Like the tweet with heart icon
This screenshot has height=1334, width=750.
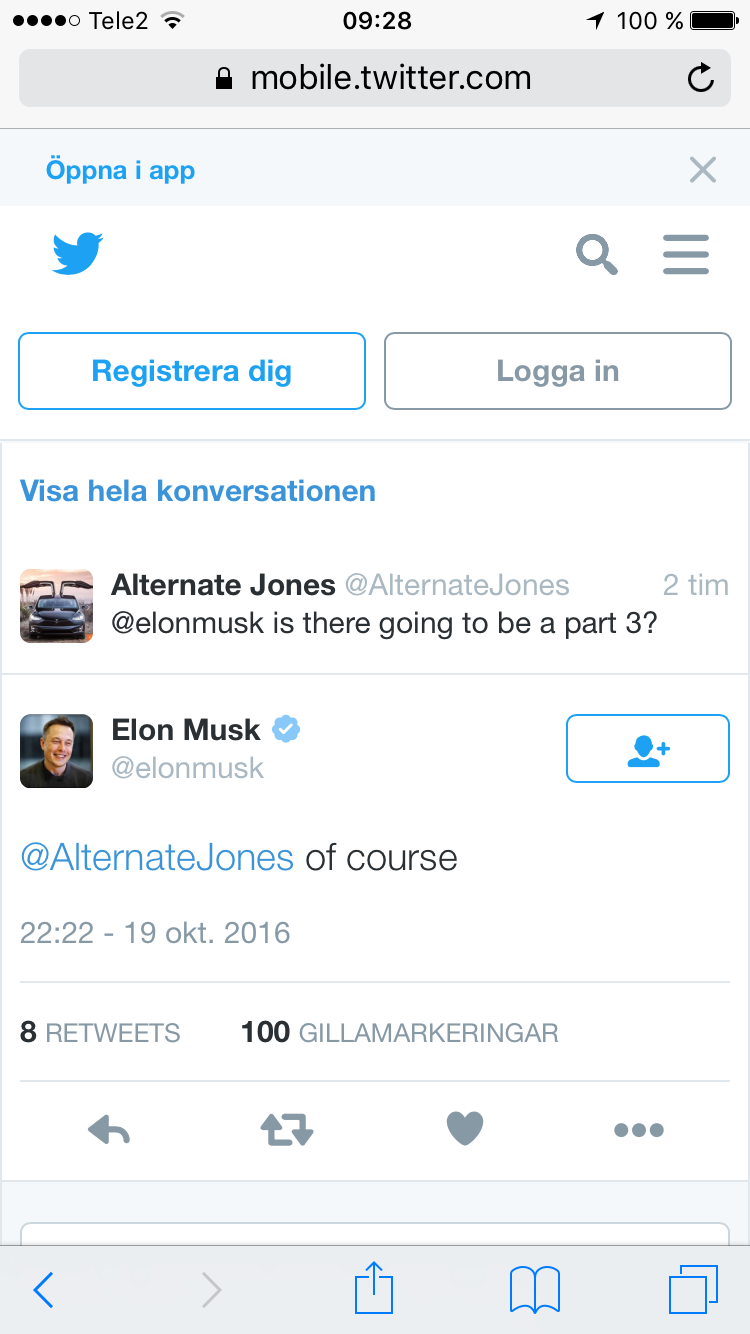pyautogui.click(x=464, y=1129)
